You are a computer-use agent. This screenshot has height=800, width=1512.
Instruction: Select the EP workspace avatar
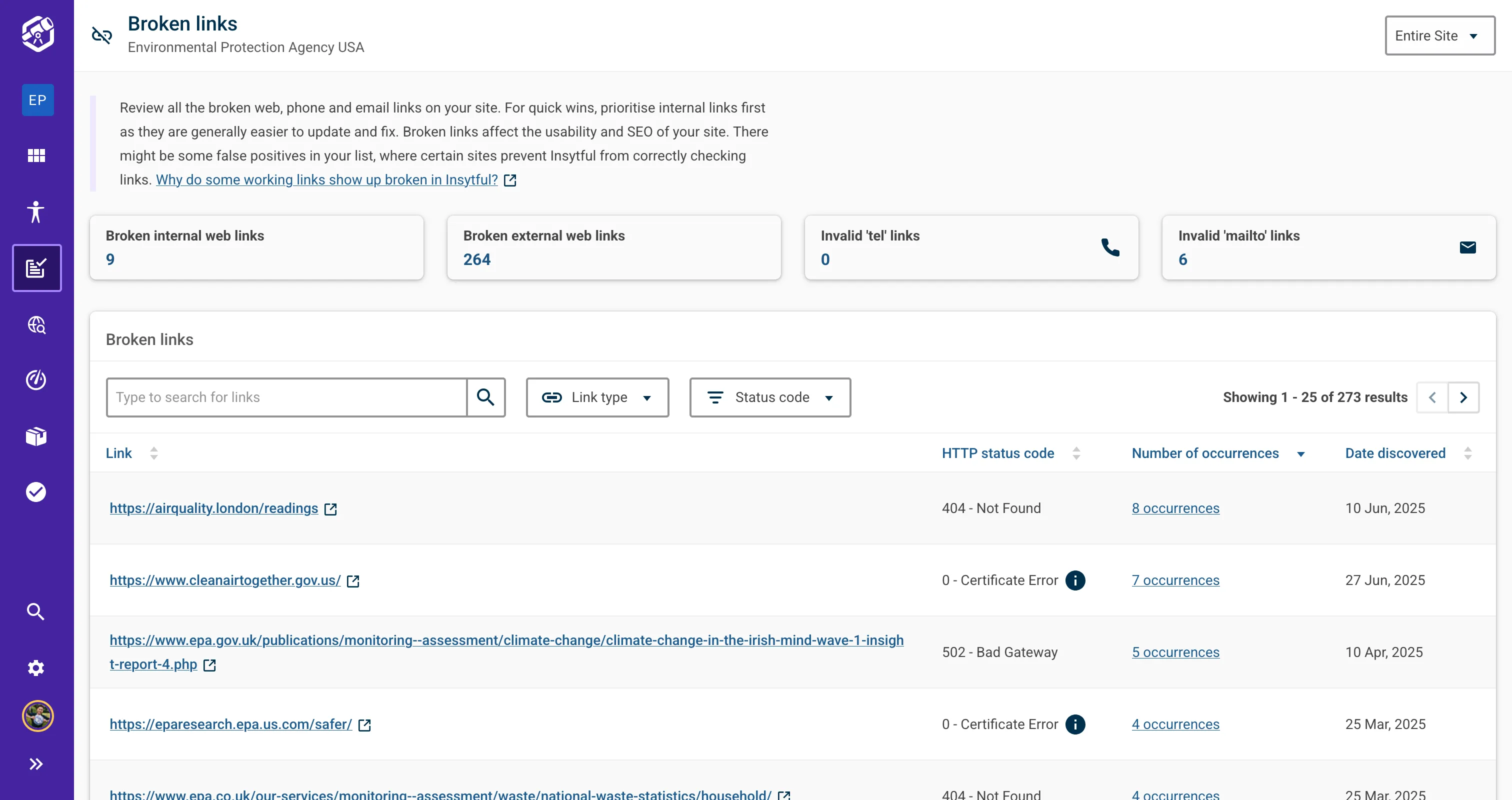click(x=37, y=100)
